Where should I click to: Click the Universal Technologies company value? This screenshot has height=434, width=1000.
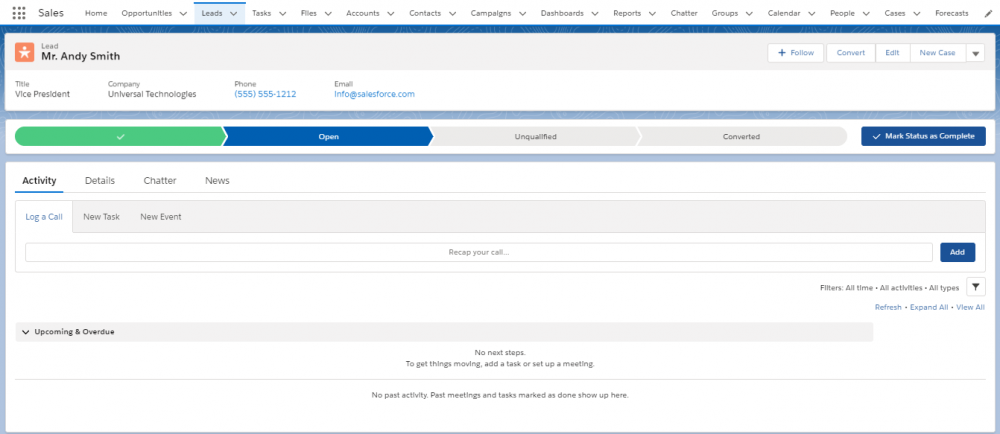(x=152, y=94)
